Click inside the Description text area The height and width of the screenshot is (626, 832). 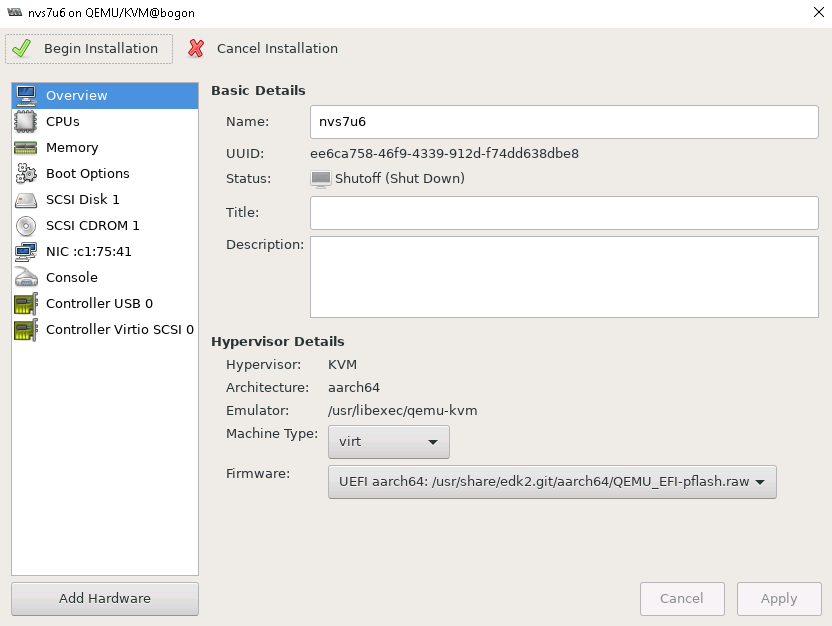564,277
